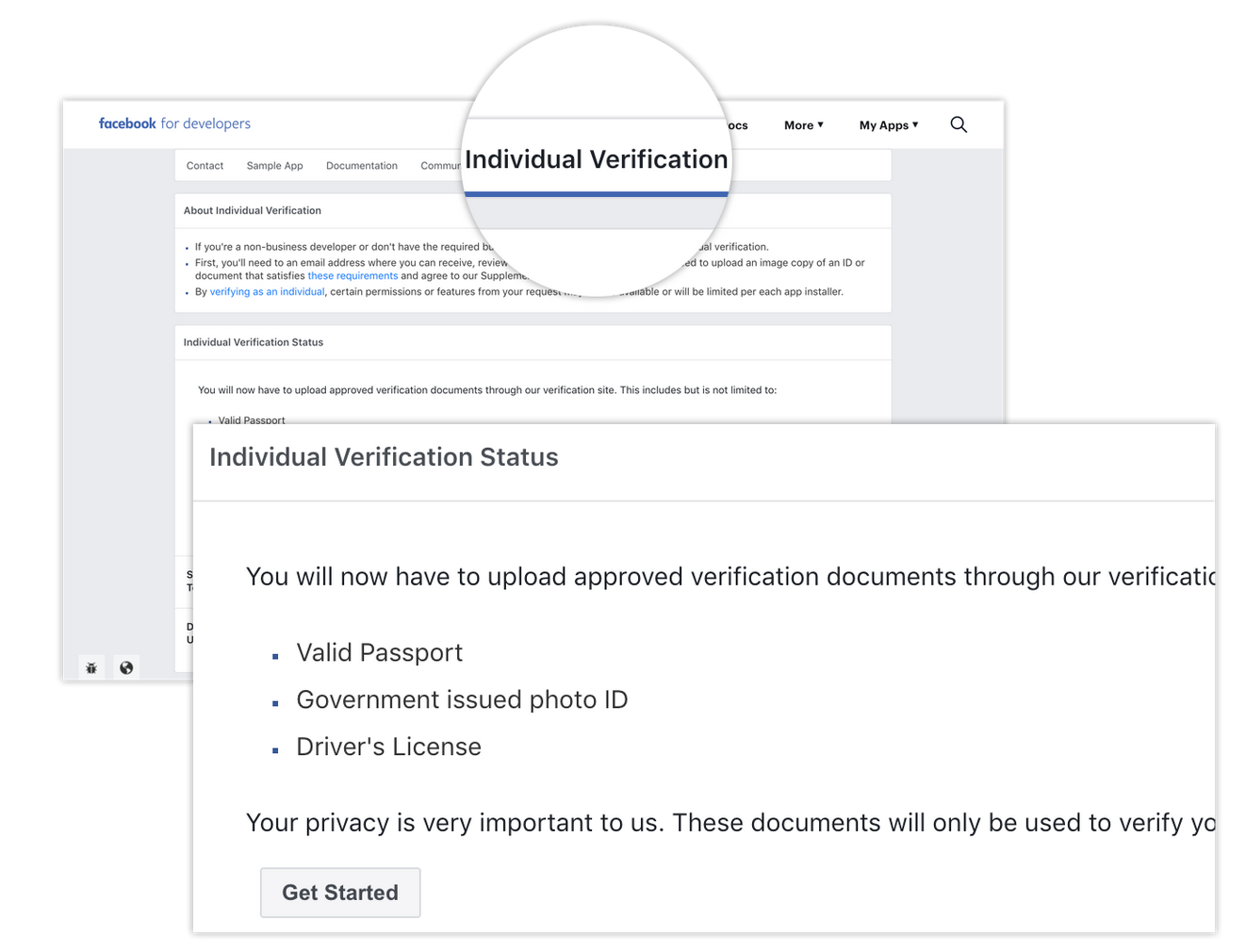Expand the Docs navigation item
Viewport: 1246px width, 952px height.
tap(734, 124)
